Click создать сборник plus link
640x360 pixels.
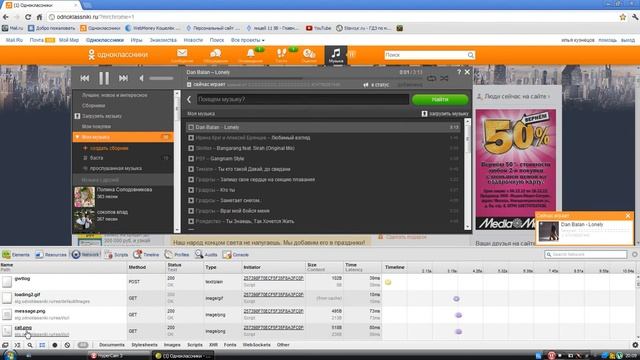coord(106,148)
